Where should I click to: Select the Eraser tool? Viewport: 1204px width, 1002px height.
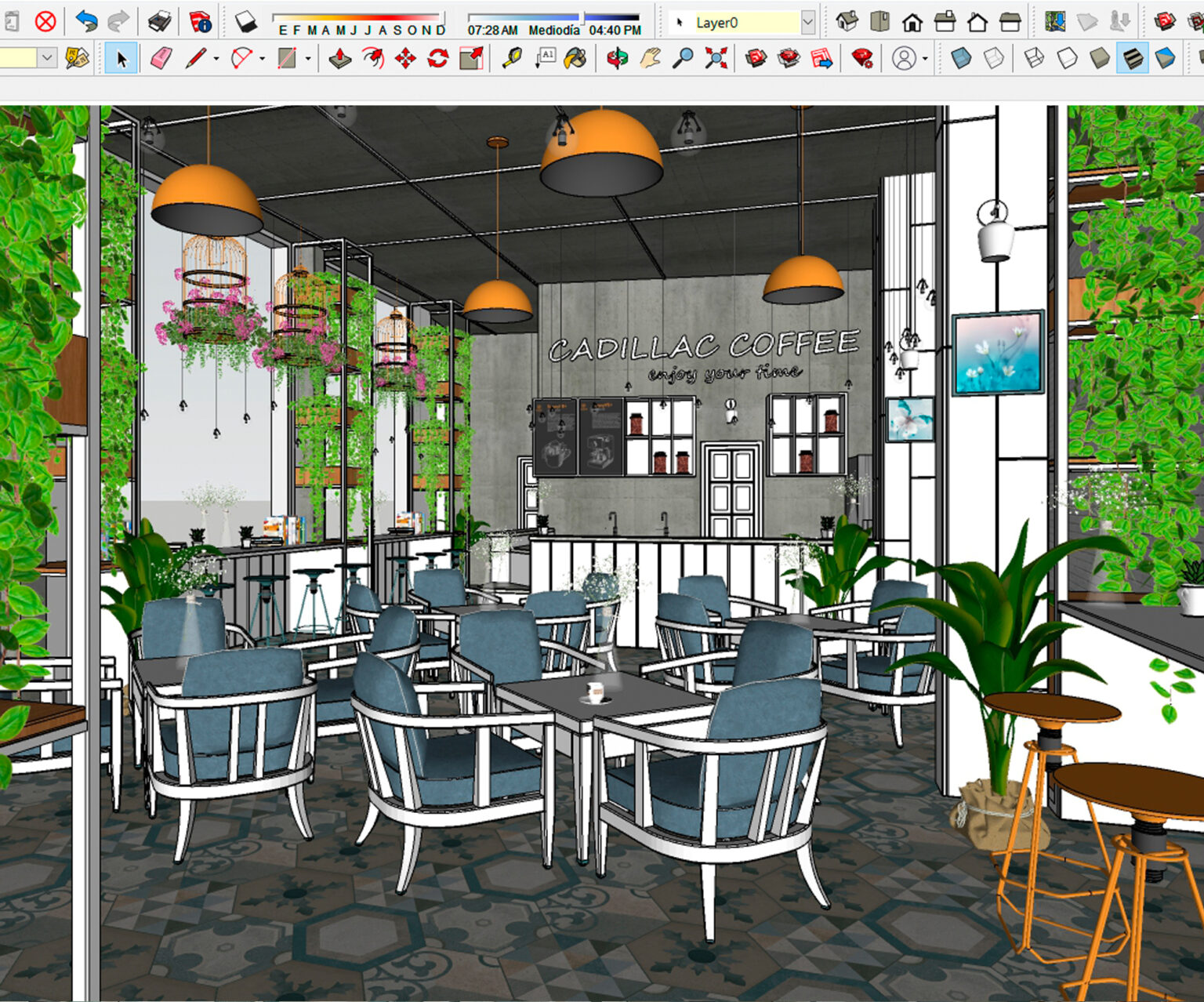(161, 58)
